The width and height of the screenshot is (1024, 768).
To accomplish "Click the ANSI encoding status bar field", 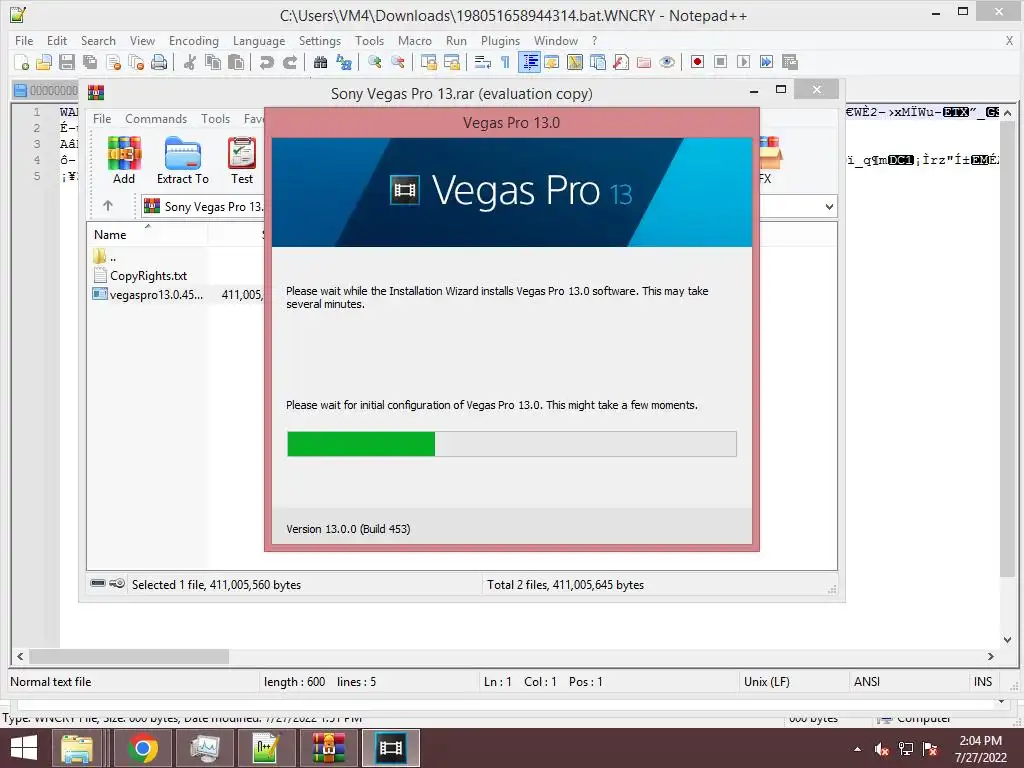I will [867, 682].
